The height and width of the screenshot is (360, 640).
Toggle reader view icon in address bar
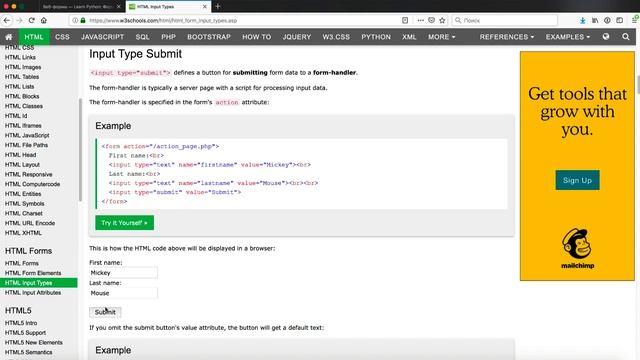[405, 20]
